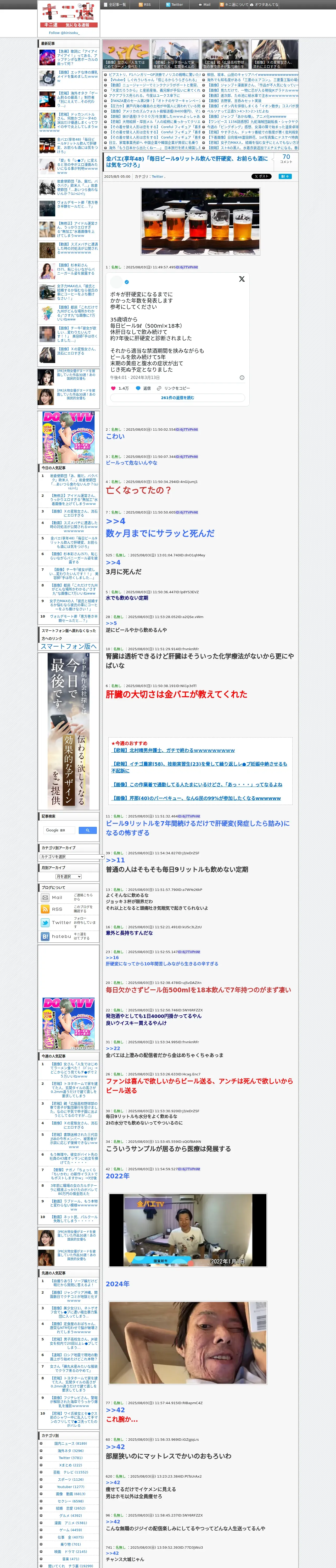Open the 70 コメント counter
Screen dimensions: 336x1568
coord(286,158)
